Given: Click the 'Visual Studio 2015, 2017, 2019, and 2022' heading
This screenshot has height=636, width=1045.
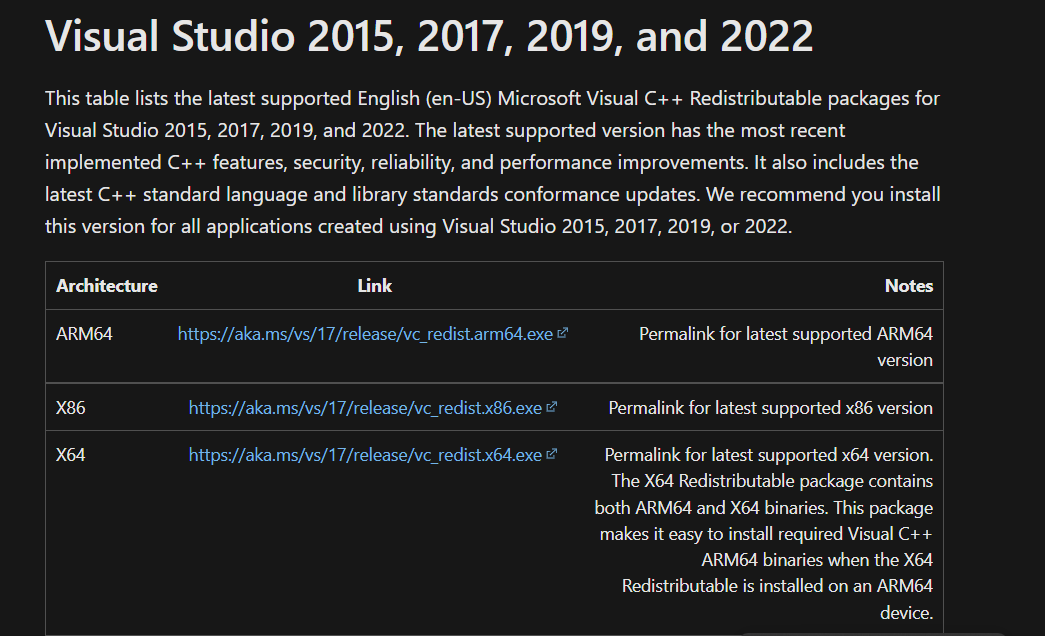Looking at the screenshot, I should tap(429, 35).
